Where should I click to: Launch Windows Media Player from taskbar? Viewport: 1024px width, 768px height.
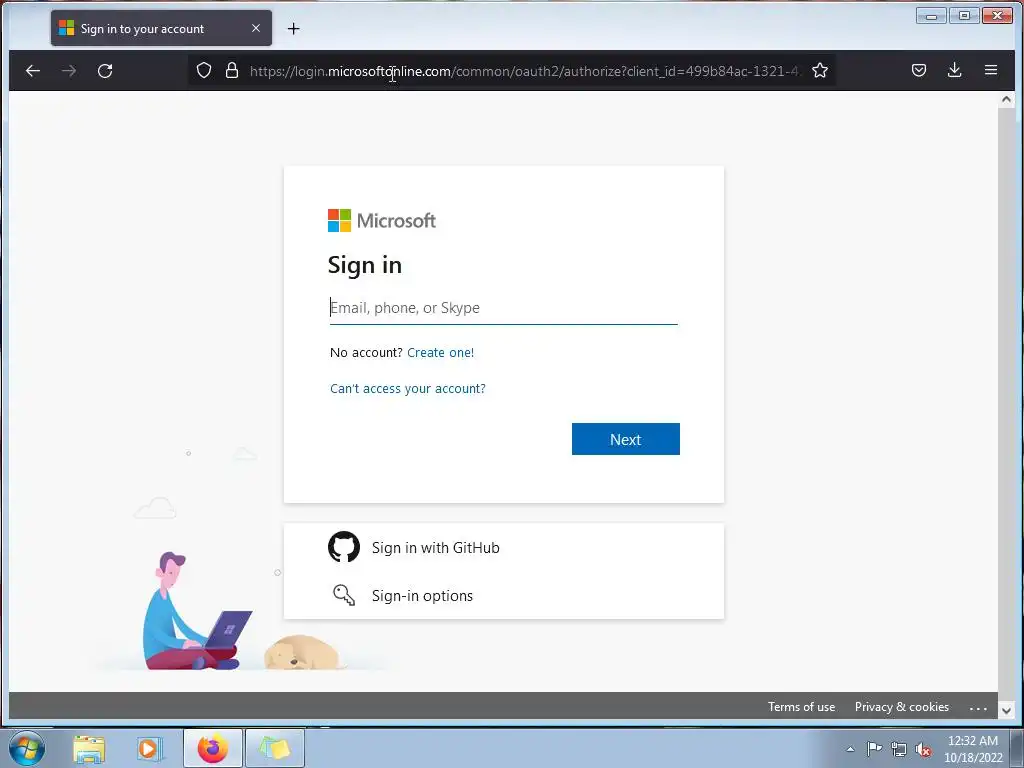click(150, 749)
